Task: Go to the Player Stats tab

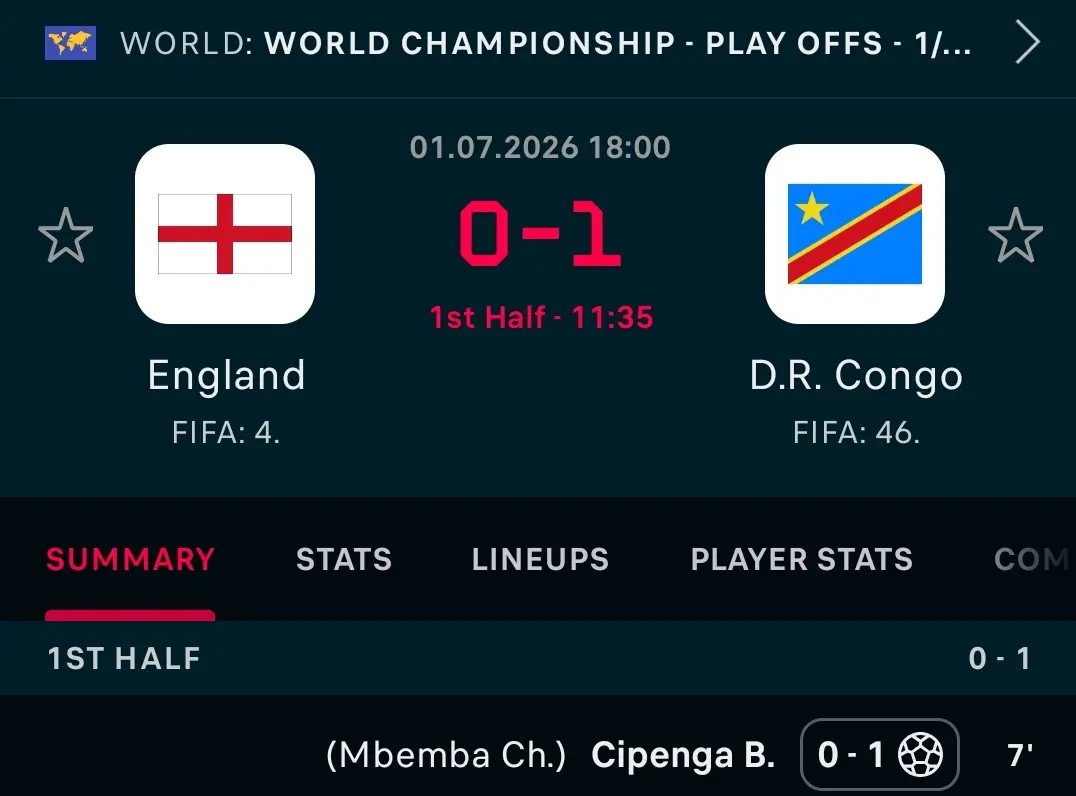Action: coord(802,559)
